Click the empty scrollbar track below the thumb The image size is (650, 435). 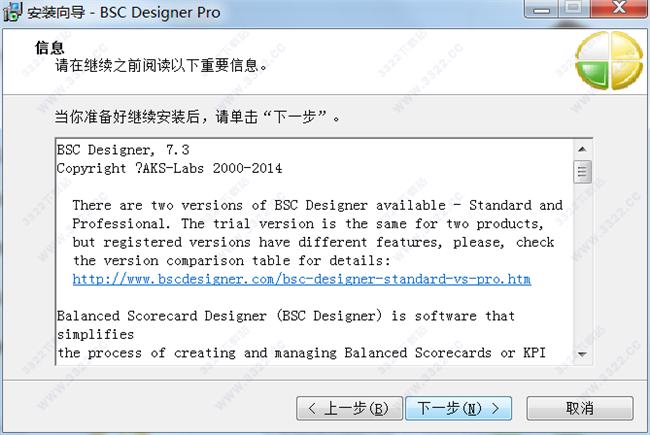580,280
